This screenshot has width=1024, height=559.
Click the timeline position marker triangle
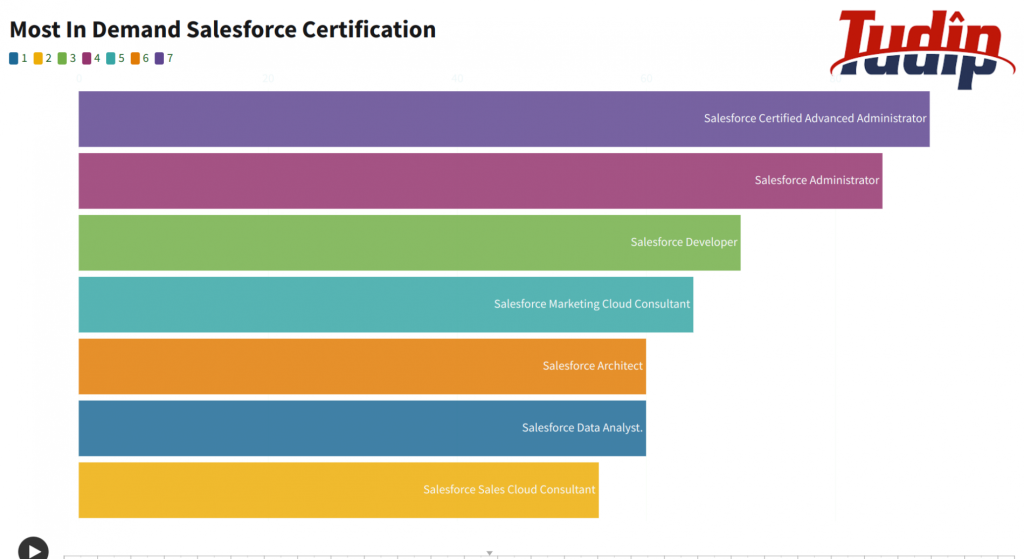489,553
